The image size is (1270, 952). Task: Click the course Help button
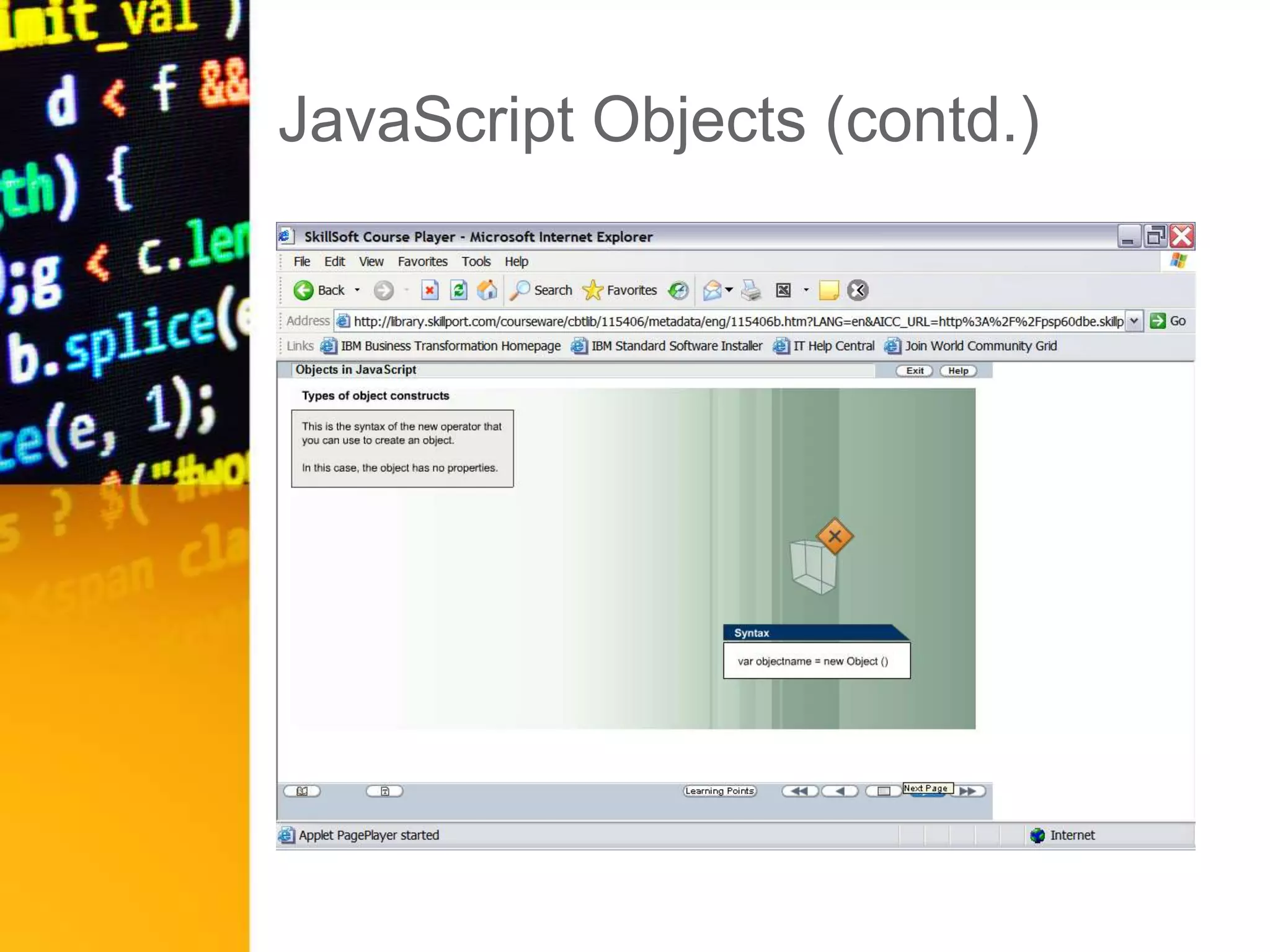958,371
